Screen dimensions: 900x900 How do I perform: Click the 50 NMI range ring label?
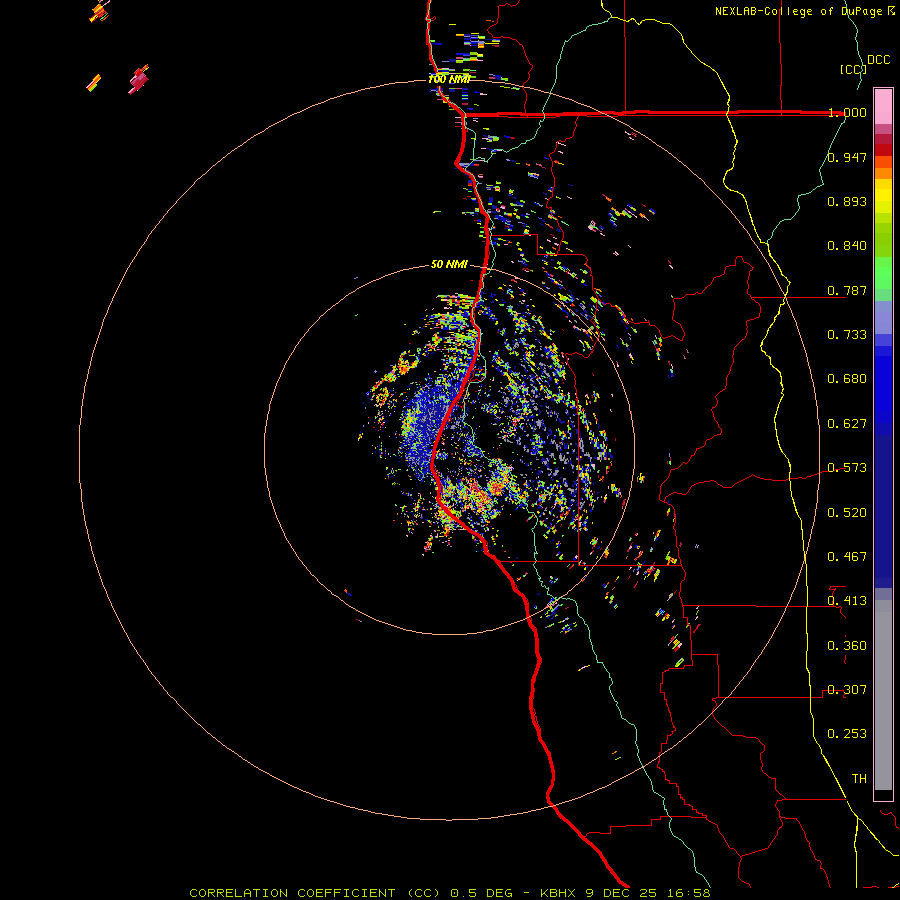[x=449, y=264]
